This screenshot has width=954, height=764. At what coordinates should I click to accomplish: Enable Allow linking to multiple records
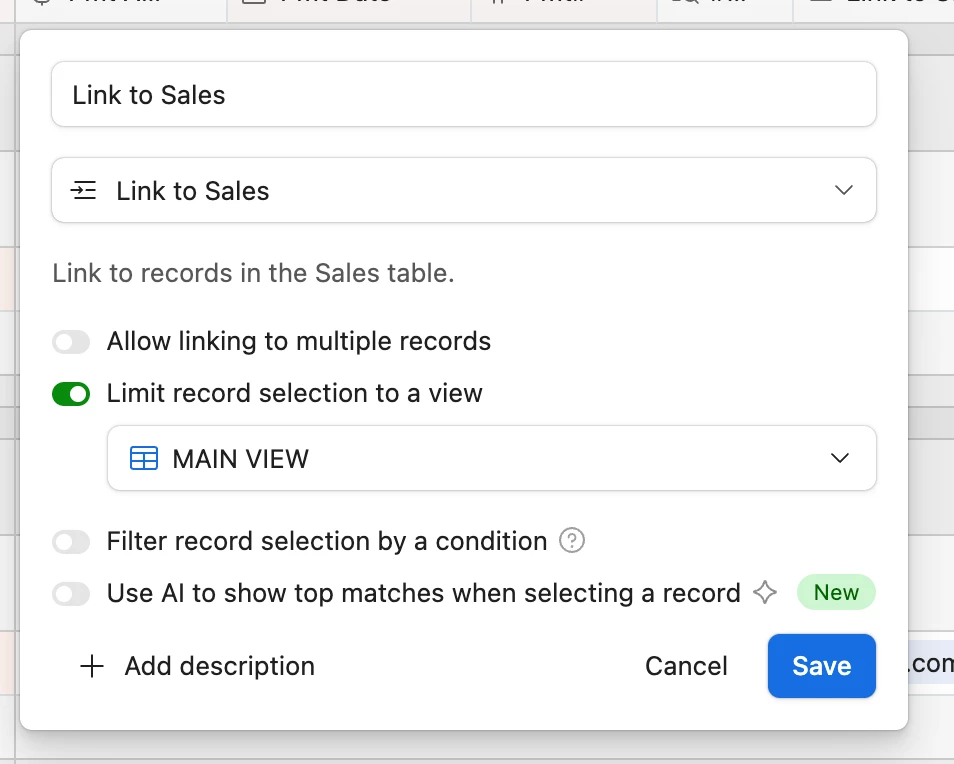[71, 343]
